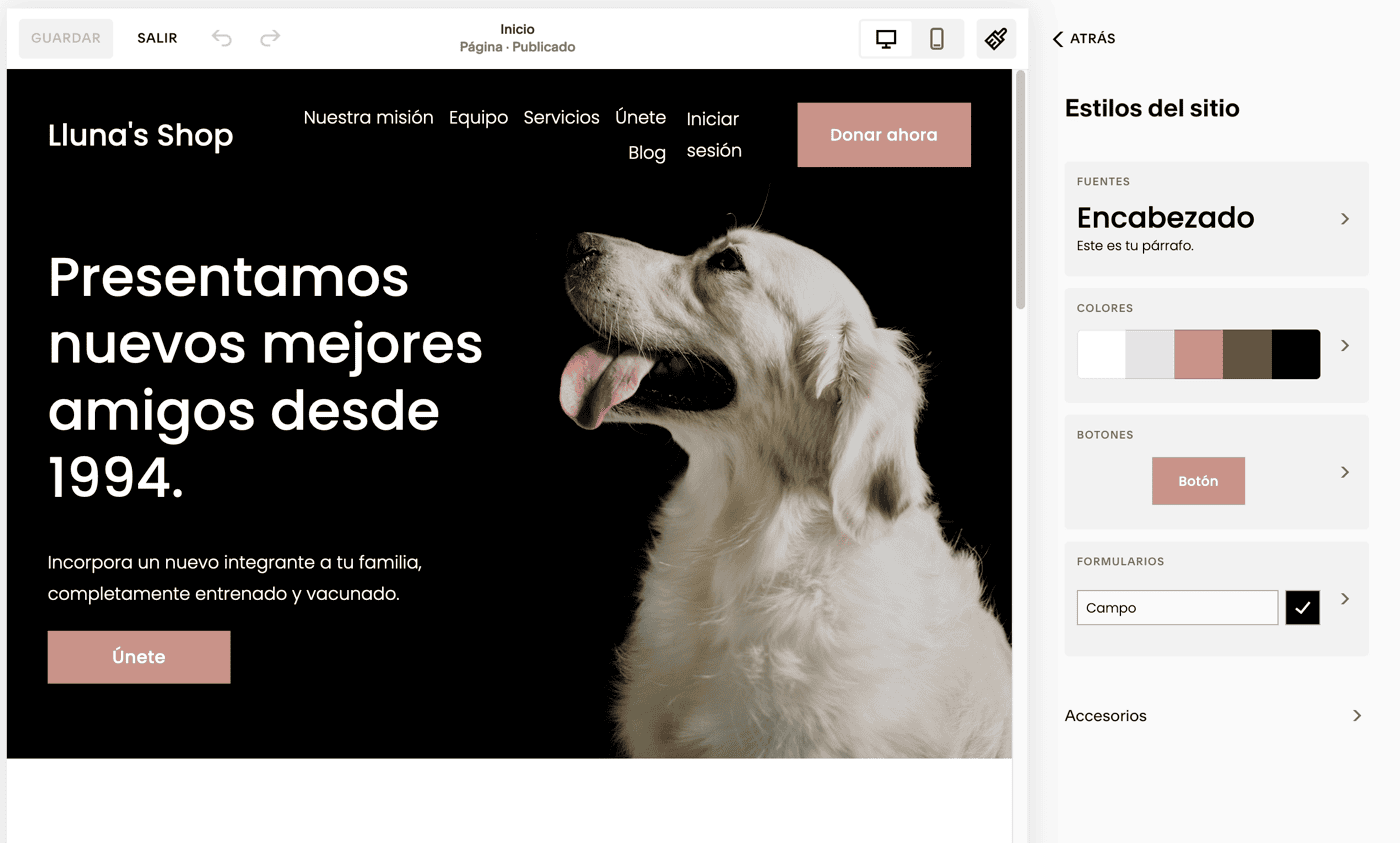Click the Donar ahora button
The image size is (1400, 843).
[x=884, y=134]
